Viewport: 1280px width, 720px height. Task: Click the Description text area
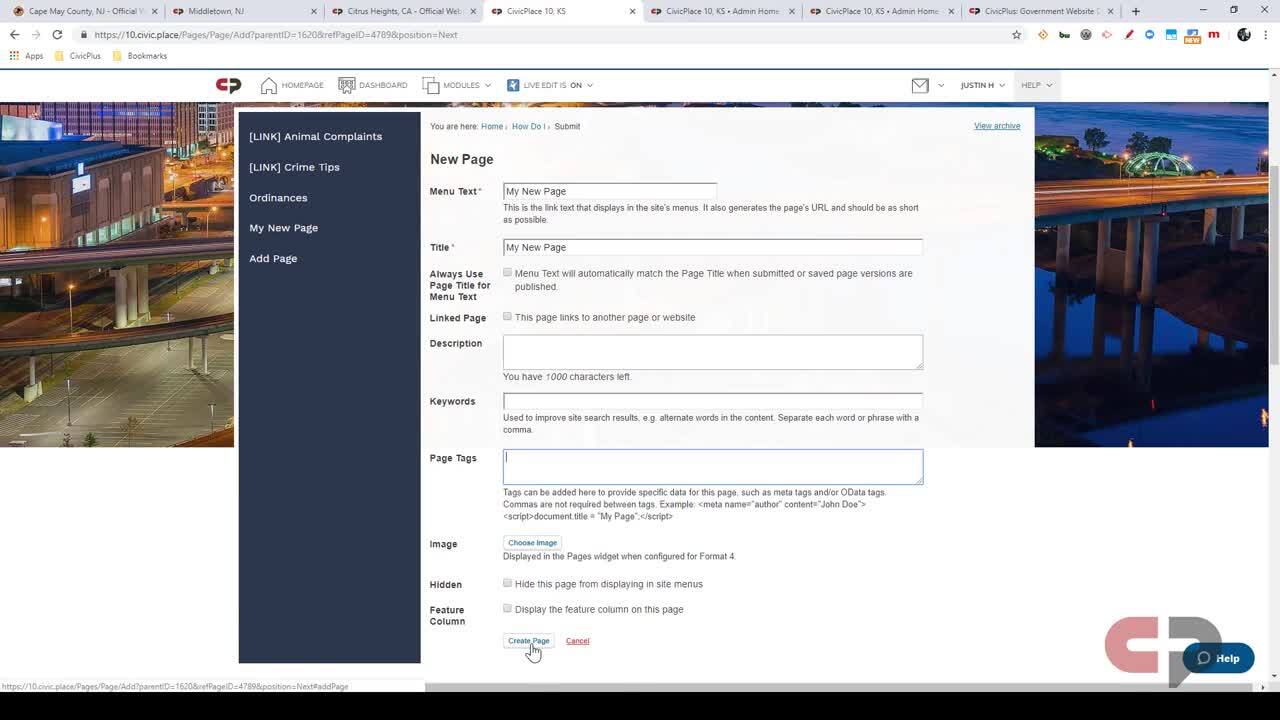(712, 352)
